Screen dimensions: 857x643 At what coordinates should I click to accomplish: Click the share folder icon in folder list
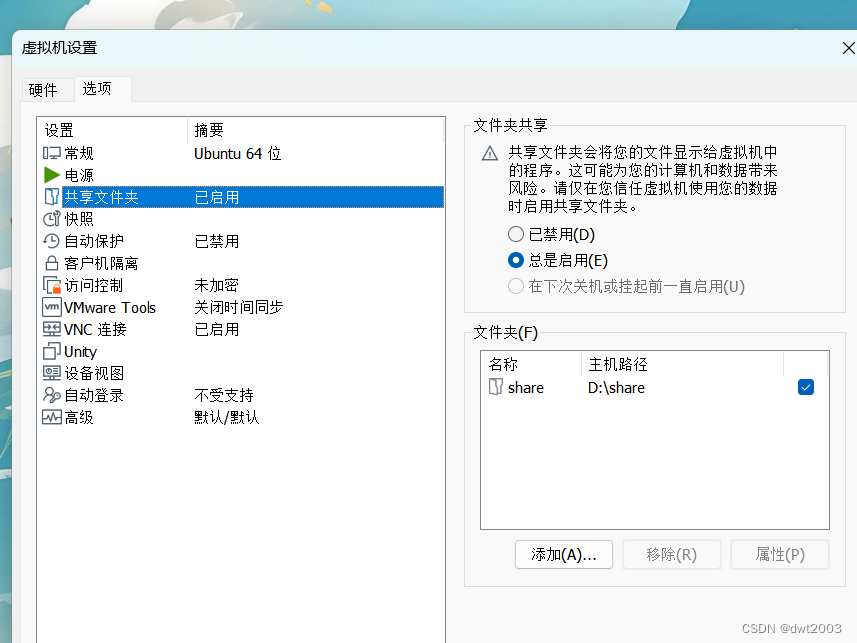(x=495, y=387)
